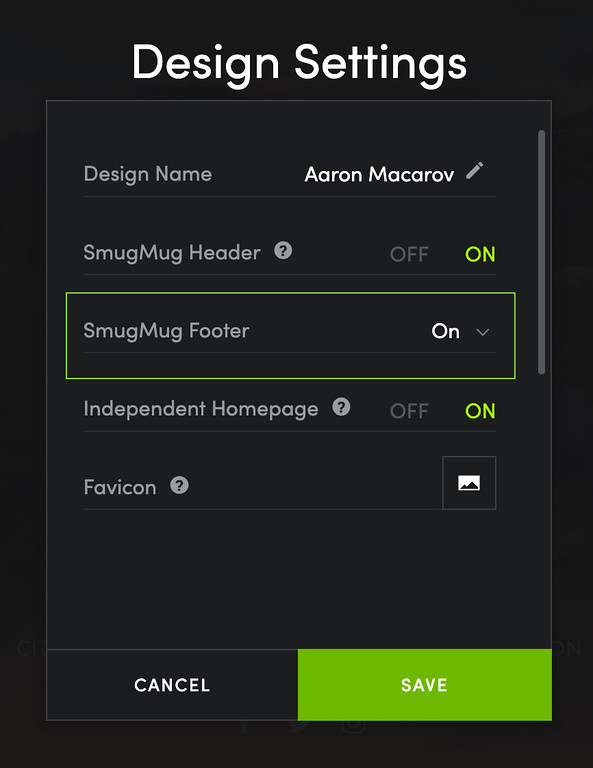Image resolution: width=593 pixels, height=768 pixels.
Task: Open the SmugMug Header help icon
Action: coord(283,251)
